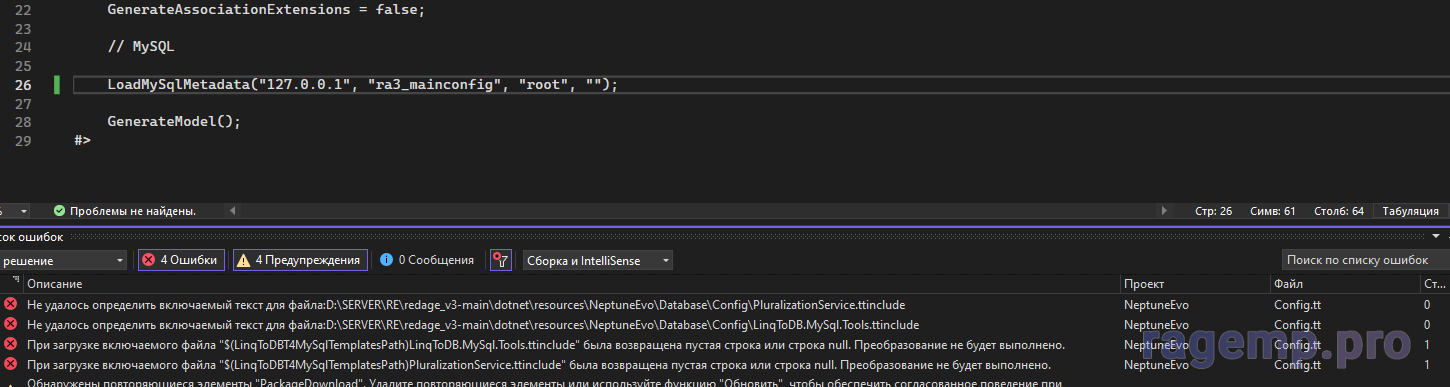
Task: Toggle the 4 Ошибки errors filter
Action: pyautogui.click(x=181, y=260)
